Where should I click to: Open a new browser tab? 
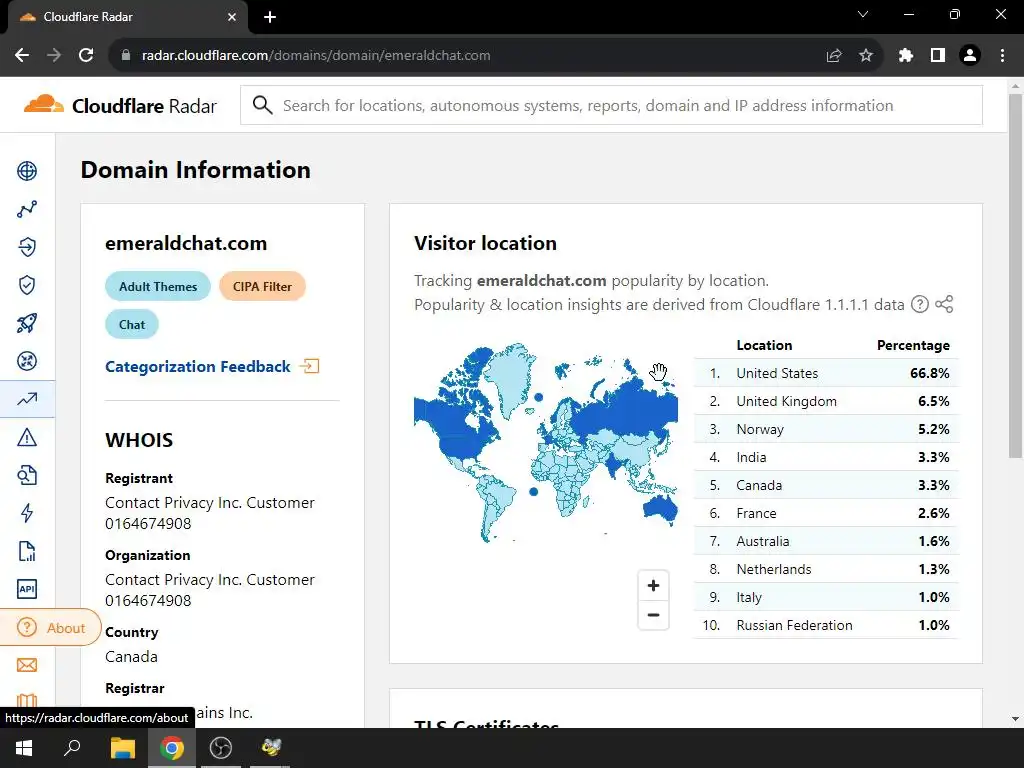point(270,17)
